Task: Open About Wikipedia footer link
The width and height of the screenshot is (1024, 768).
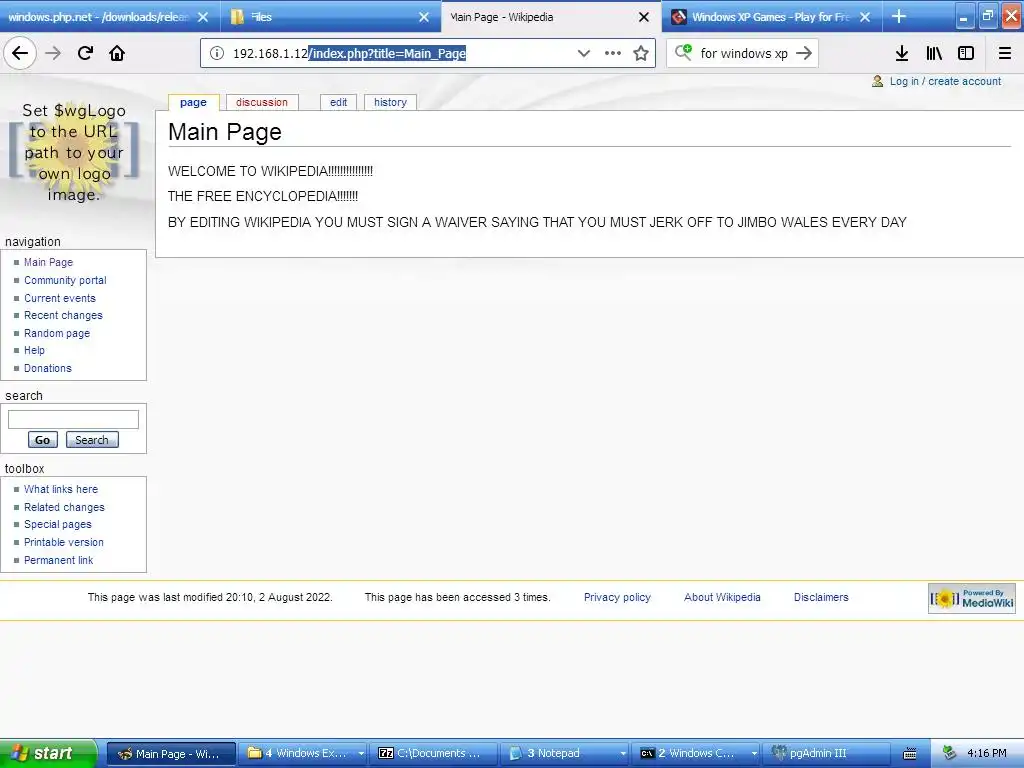Action: coord(722,597)
